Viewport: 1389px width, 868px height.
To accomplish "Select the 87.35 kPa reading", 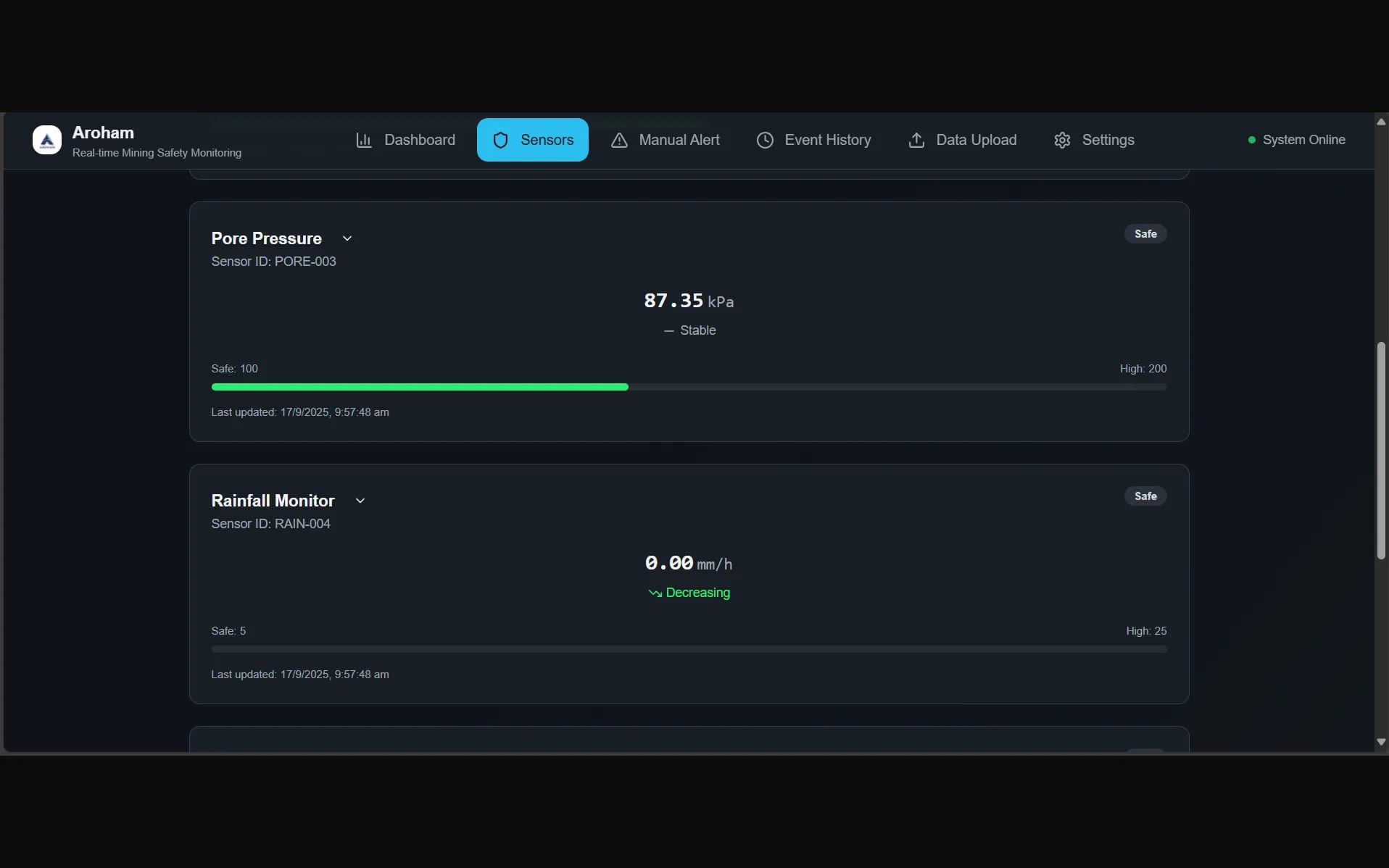I will [x=689, y=301].
